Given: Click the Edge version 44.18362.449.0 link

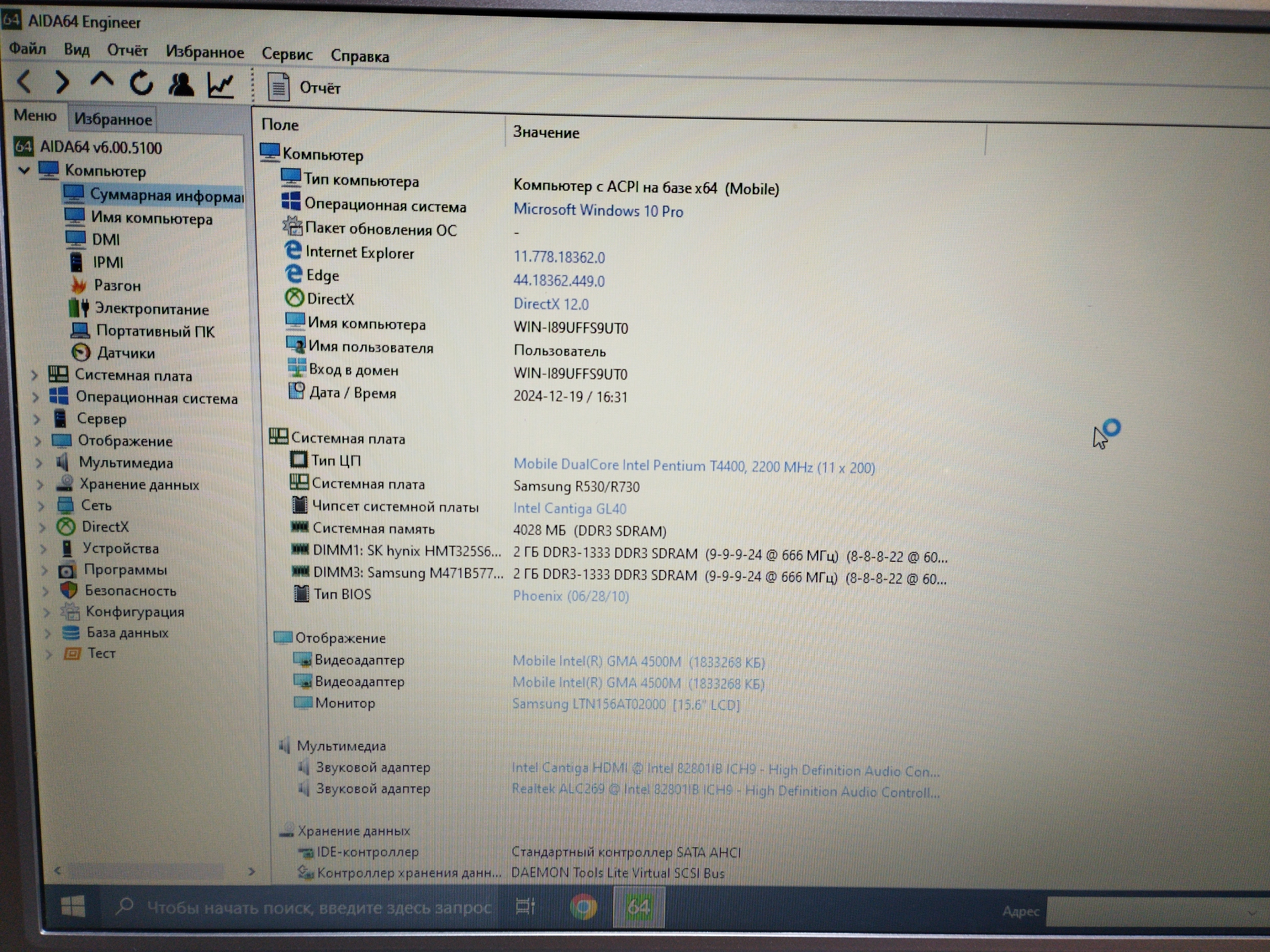Looking at the screenshot, I should coord(559,281).
